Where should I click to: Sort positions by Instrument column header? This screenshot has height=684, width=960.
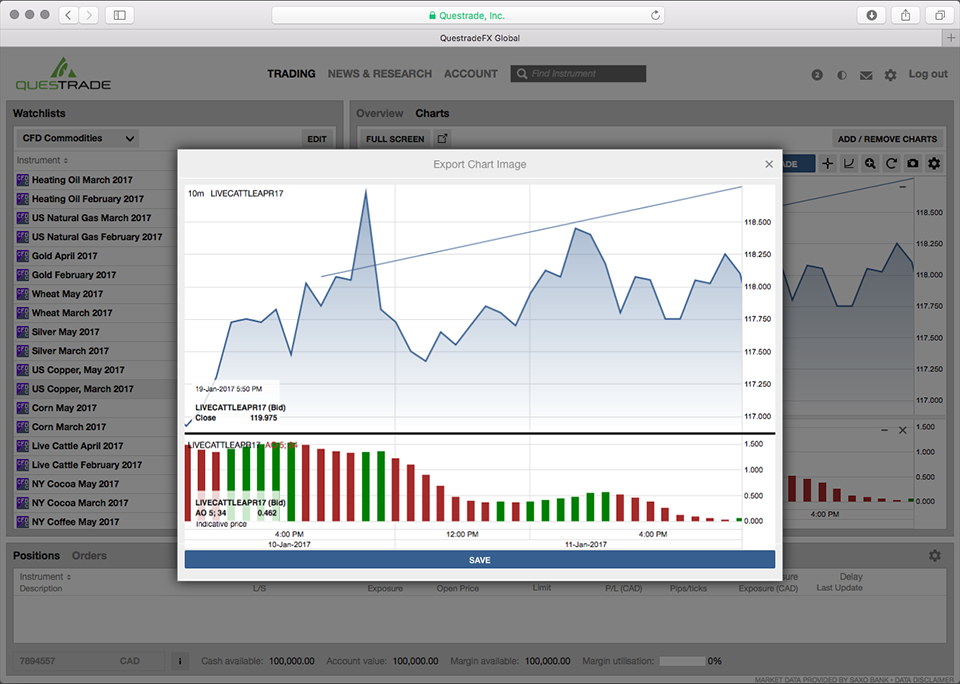pyautogui.click(x=45, y=577)
